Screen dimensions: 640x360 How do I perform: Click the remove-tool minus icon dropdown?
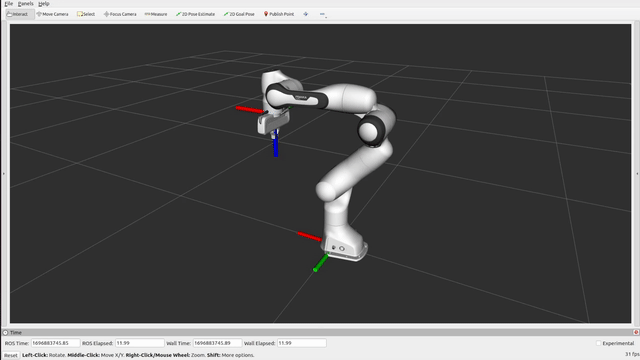click(x=323, y=14)
